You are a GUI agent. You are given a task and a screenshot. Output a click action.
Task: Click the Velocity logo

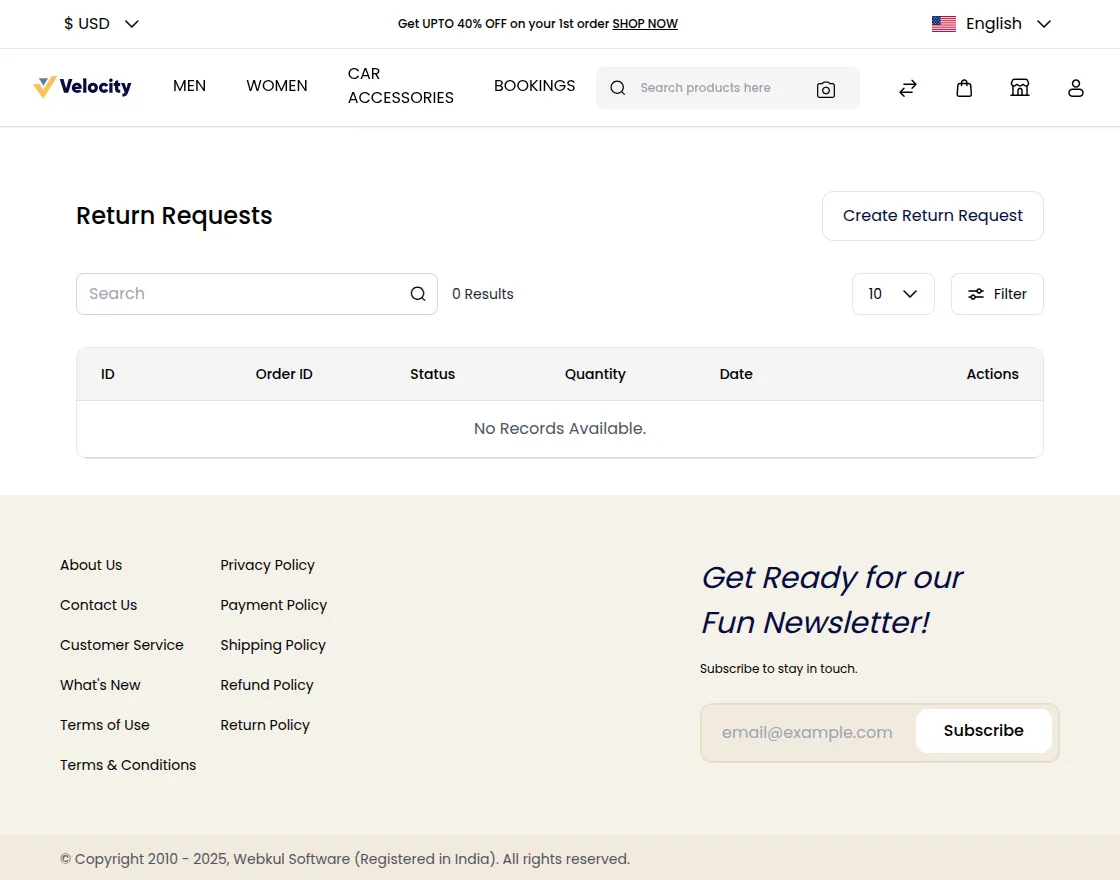[x=82, y=87]
